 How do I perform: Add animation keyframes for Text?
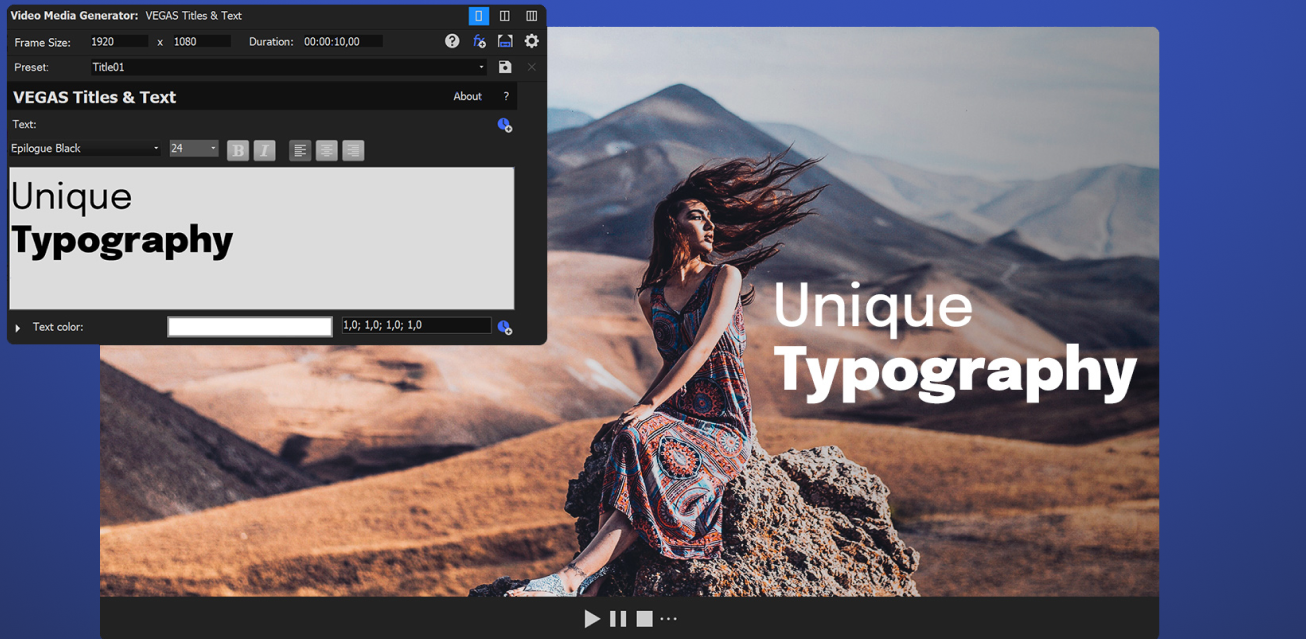coord(505,124)
